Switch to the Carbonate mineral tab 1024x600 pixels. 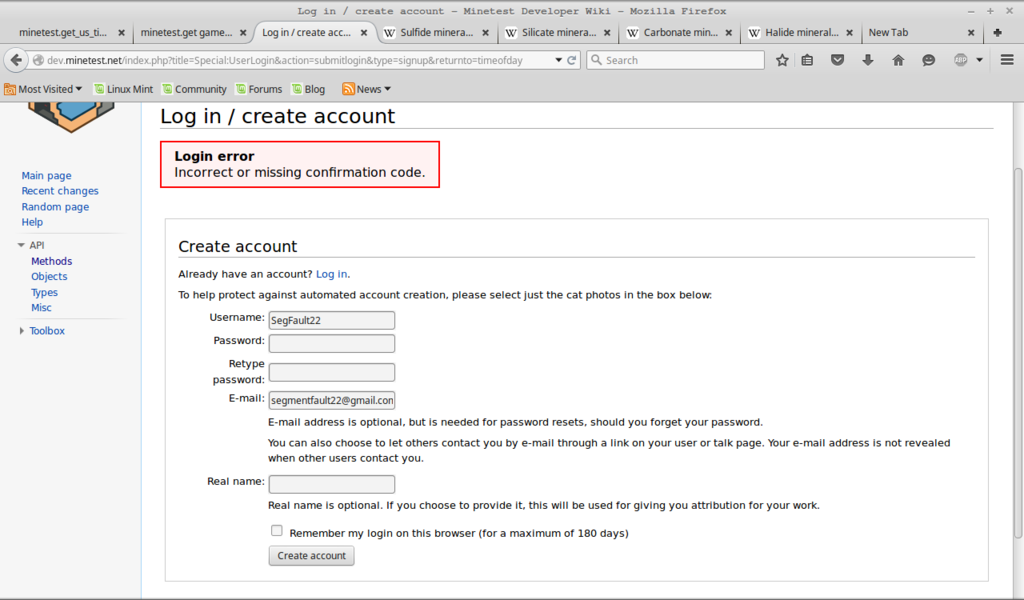click(680, 32)
